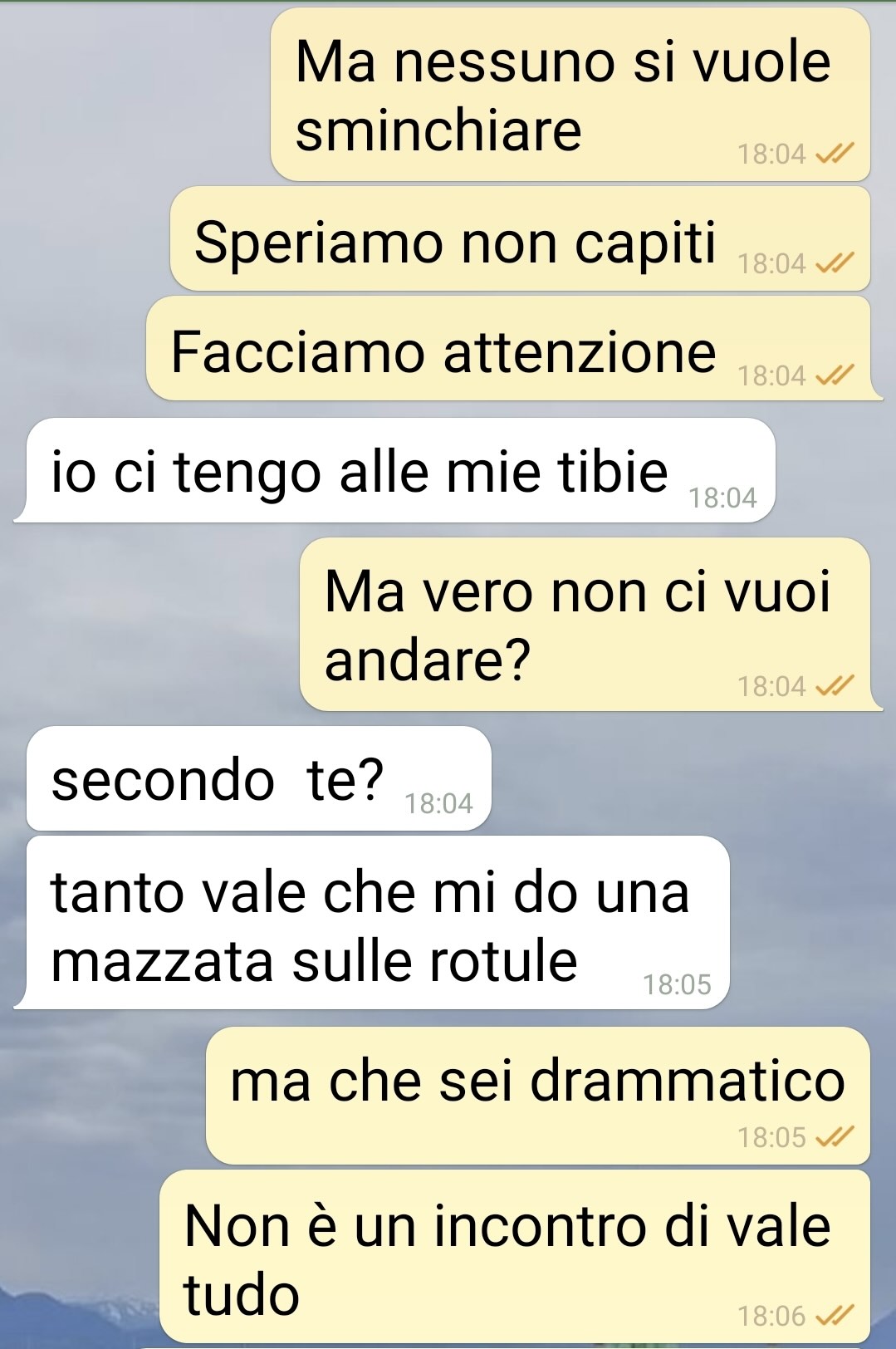This screenshot has height=1349, width=896.
Task: Select message 'tanto vale che mi do una mazzata sulle rotule'
Action: click(372, 923)
